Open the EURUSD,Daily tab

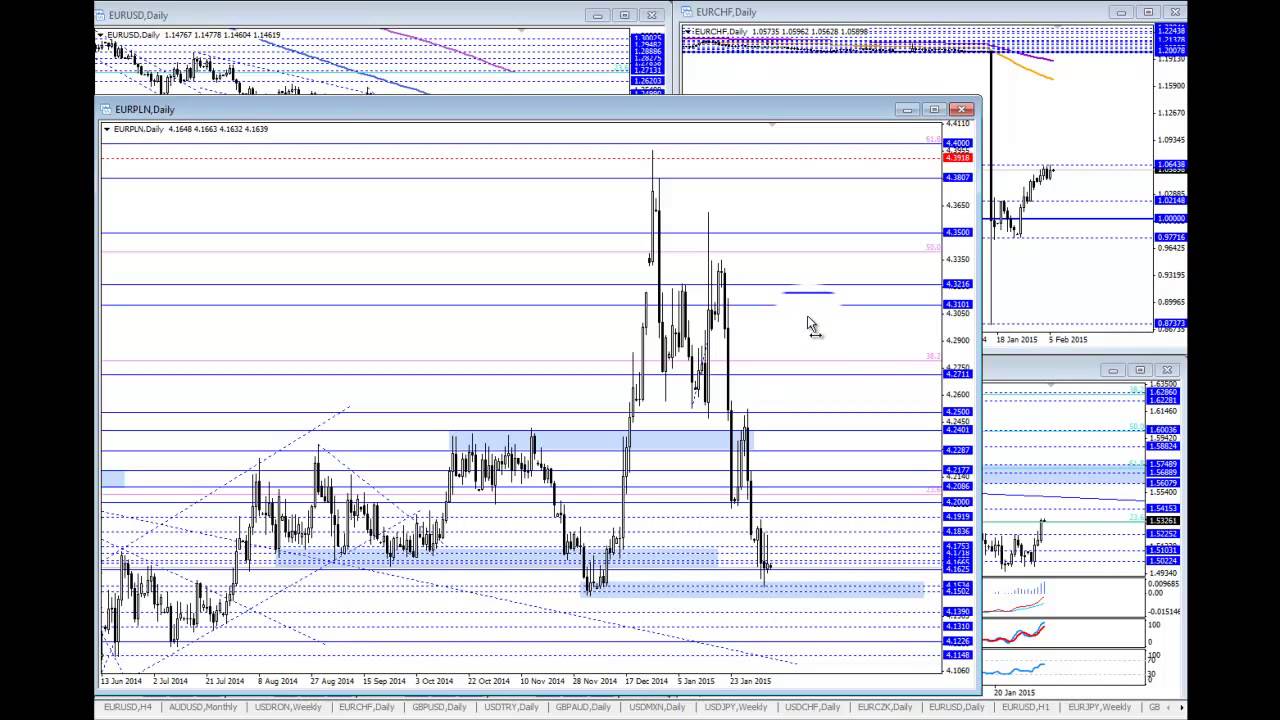pos(956,707)
